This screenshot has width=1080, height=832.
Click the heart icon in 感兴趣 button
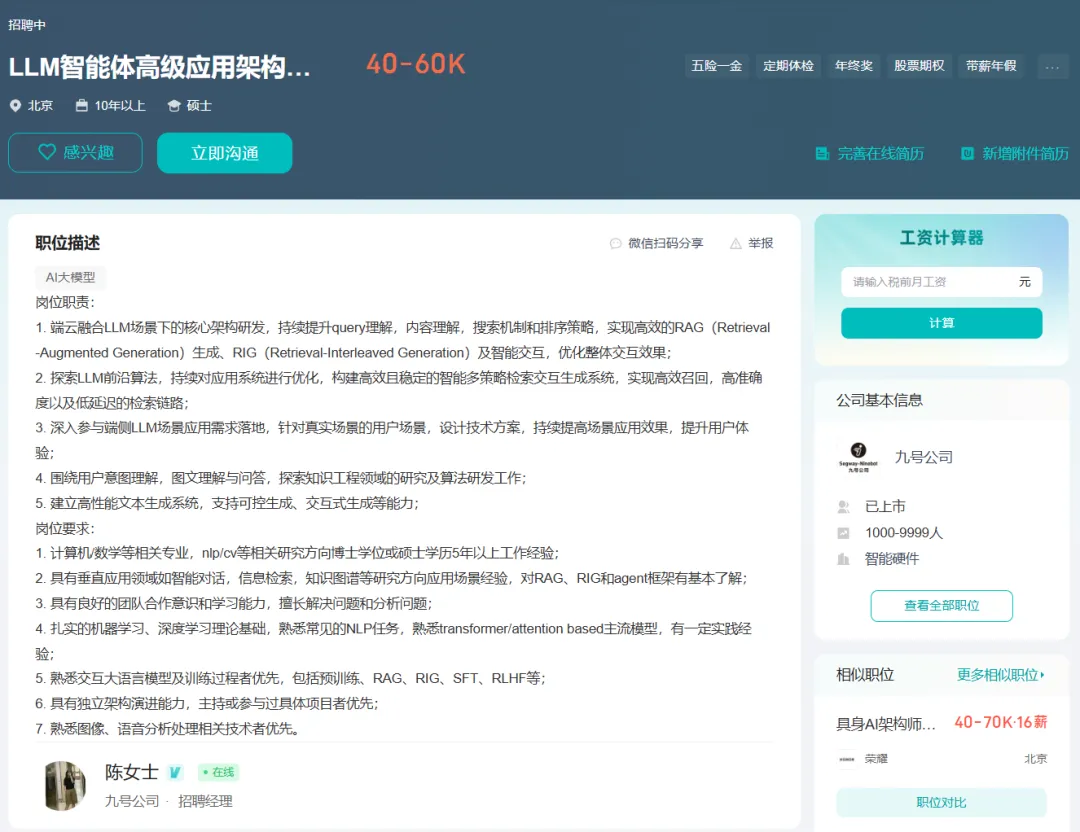click(47, 153)
